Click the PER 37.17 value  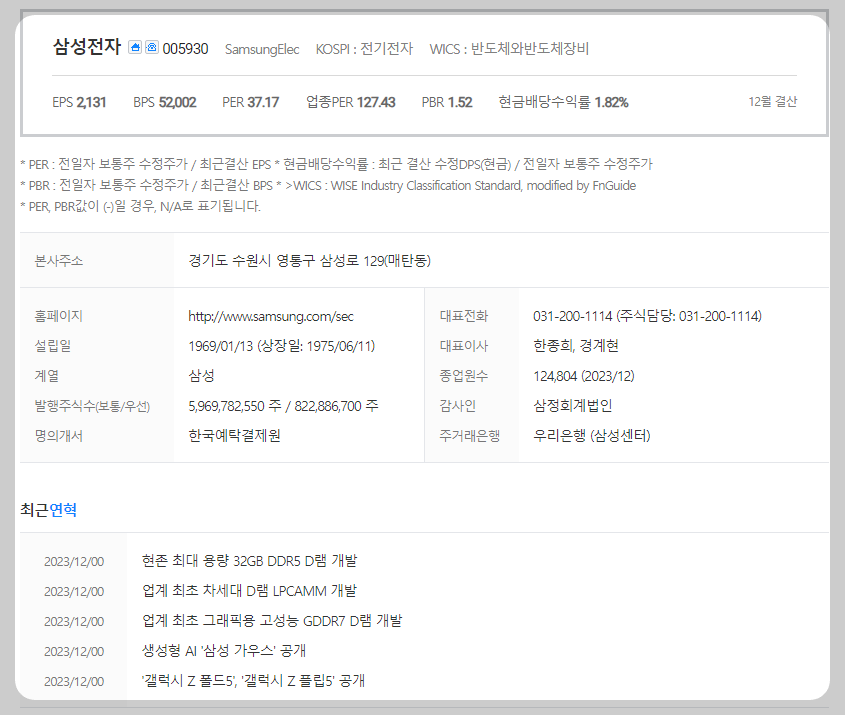251,102
